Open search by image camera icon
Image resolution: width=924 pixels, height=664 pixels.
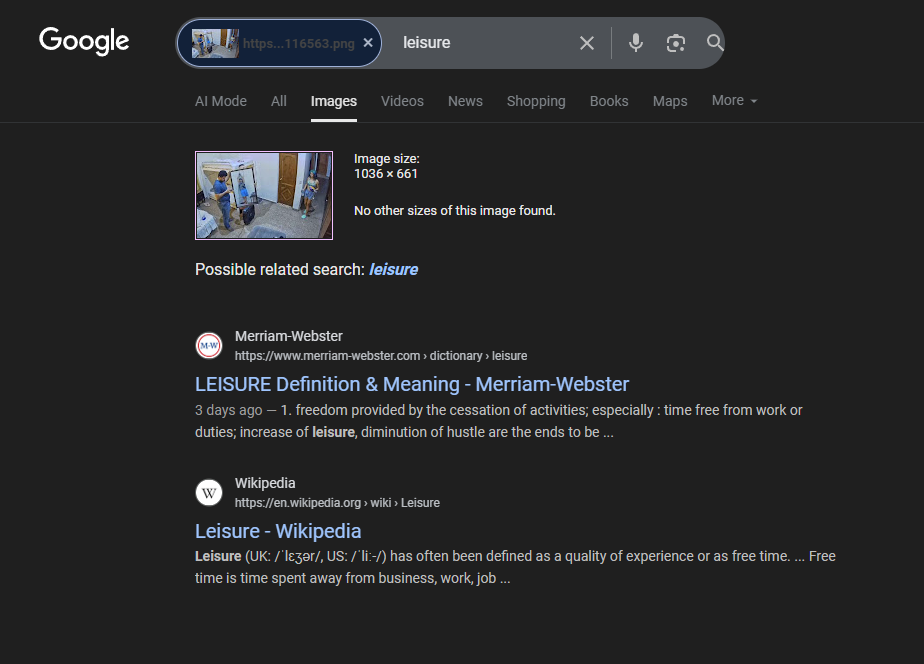pos(675,43)
